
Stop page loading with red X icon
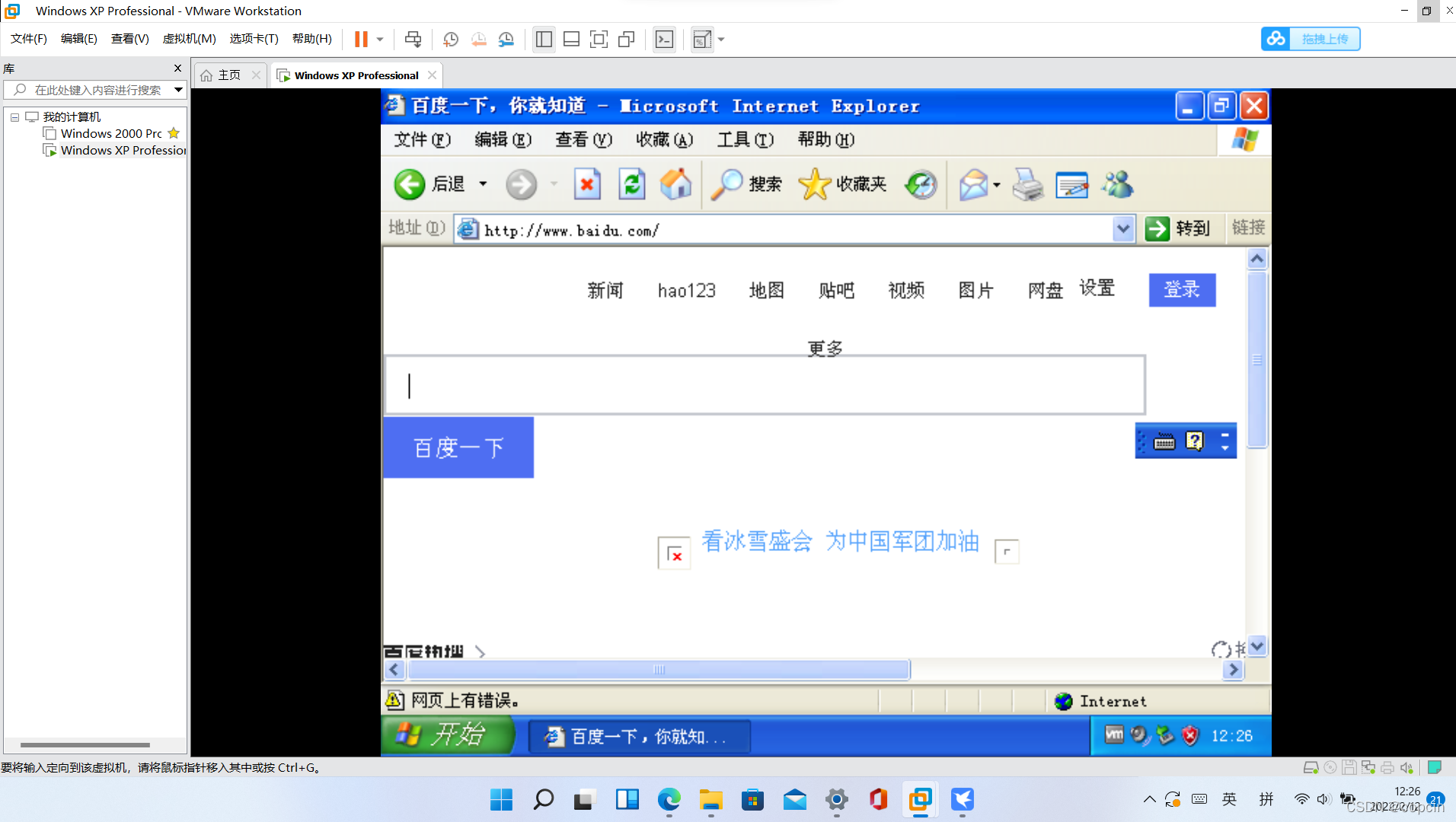[587, 184]
